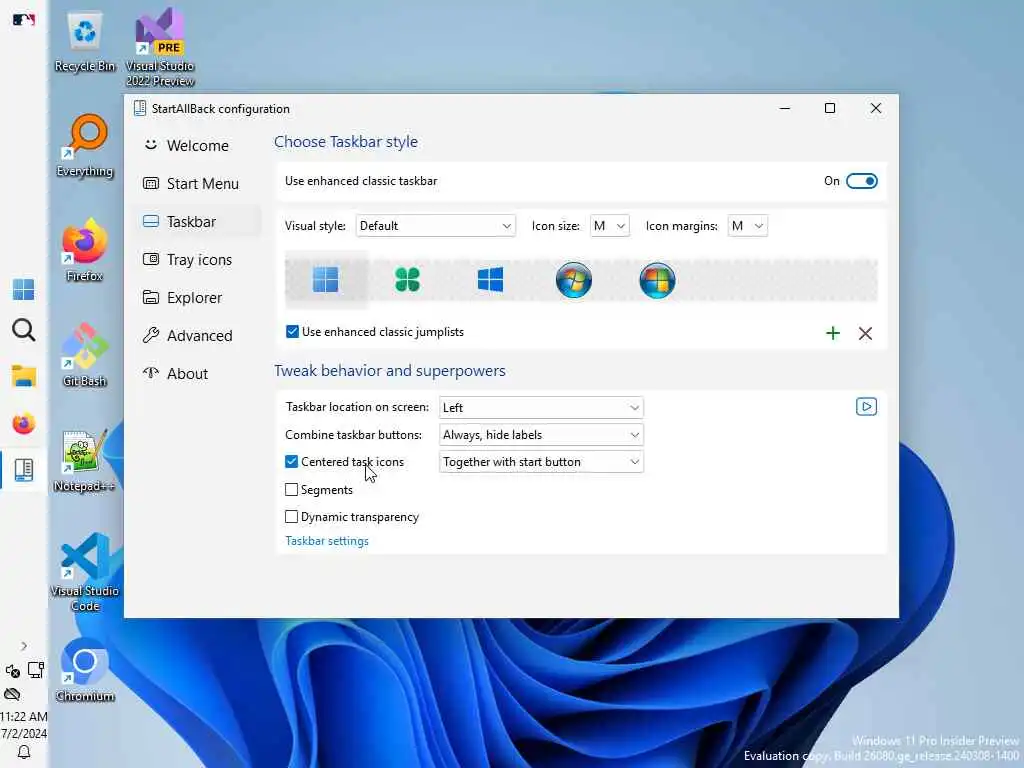Enable Dynamic transparency checkbox
Image resolution: width=1024 pixels, height=768 pixels.
(291, 517)
